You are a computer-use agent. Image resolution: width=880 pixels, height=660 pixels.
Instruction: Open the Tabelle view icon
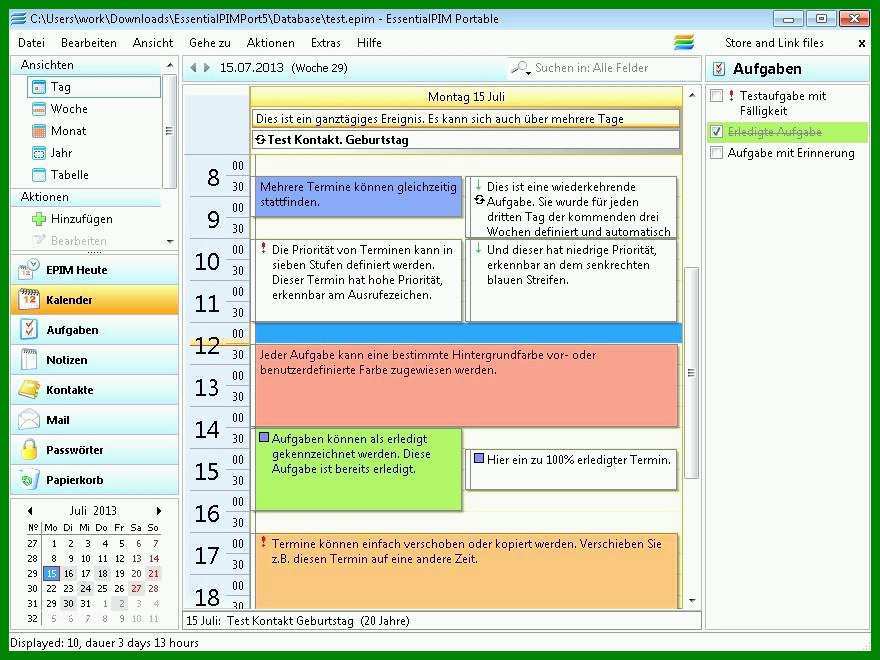39,175
